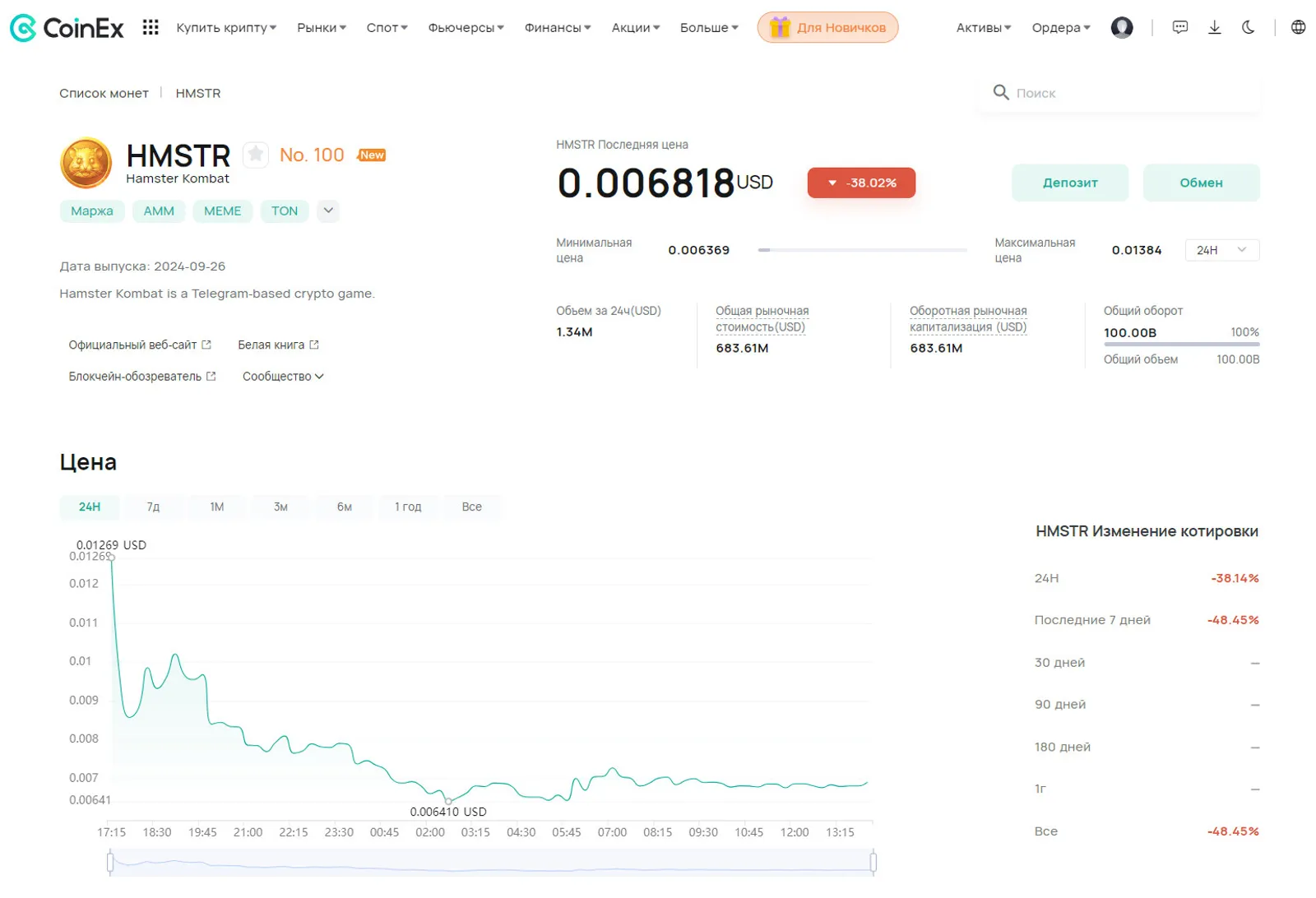Expand more tags chevron

pyautogui.click(x=328, y=211)
